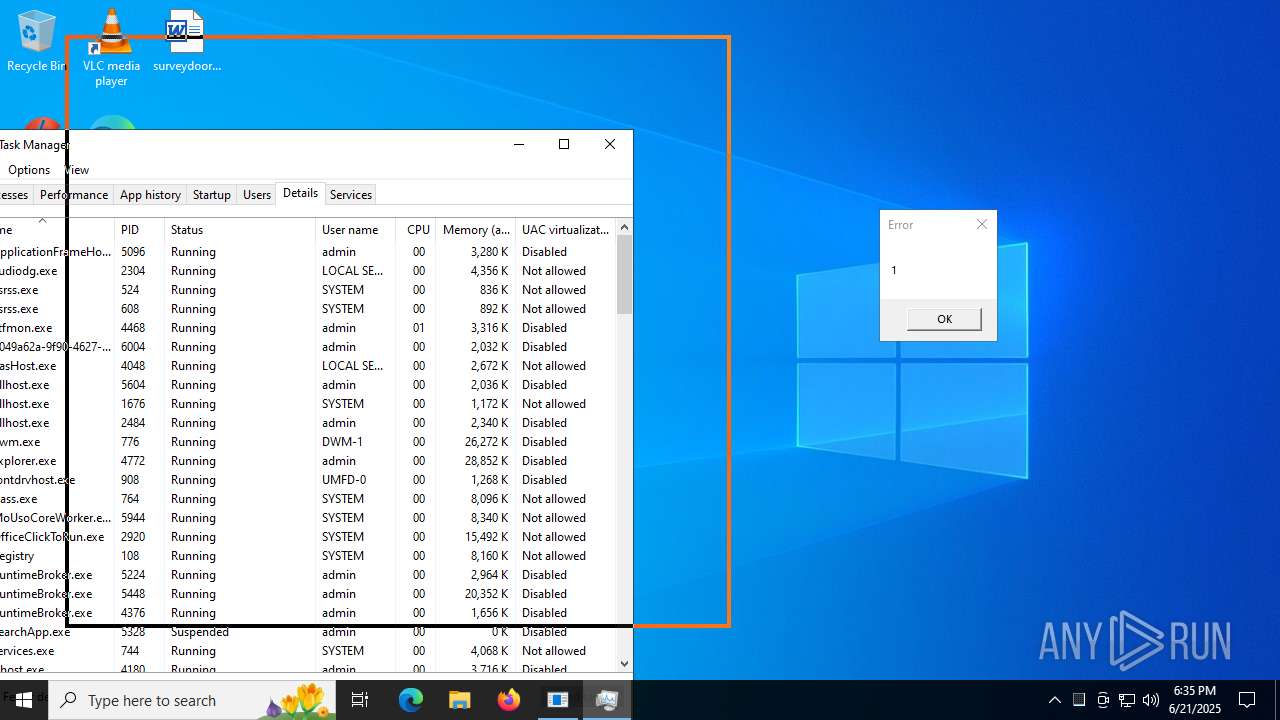Open the volume control tray icon

tap(1151, 700)
